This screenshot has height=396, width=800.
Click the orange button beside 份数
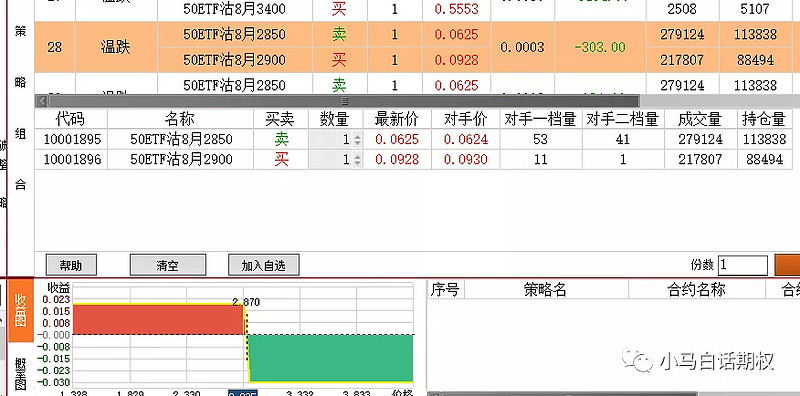[787, 265]
